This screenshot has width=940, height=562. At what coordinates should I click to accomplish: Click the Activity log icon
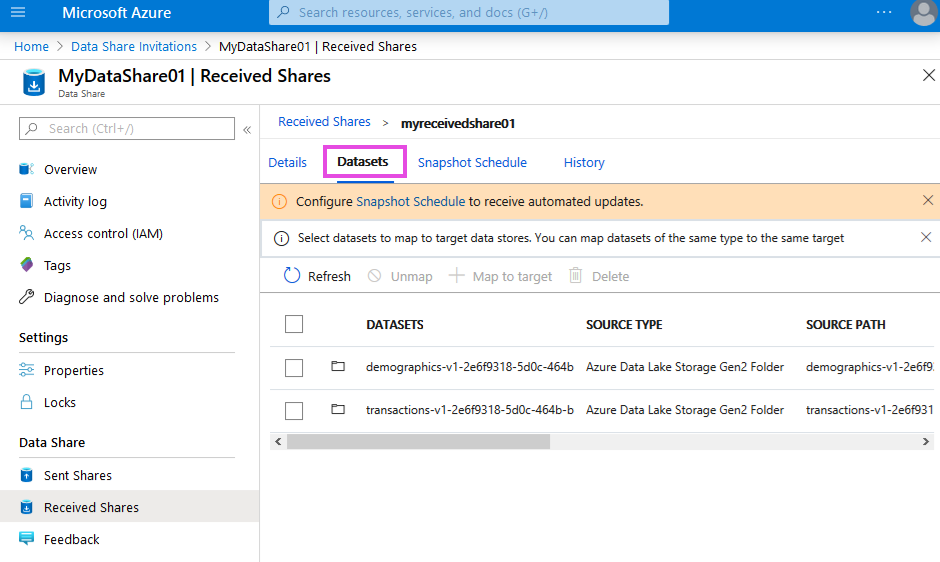(x=26, y=201)
